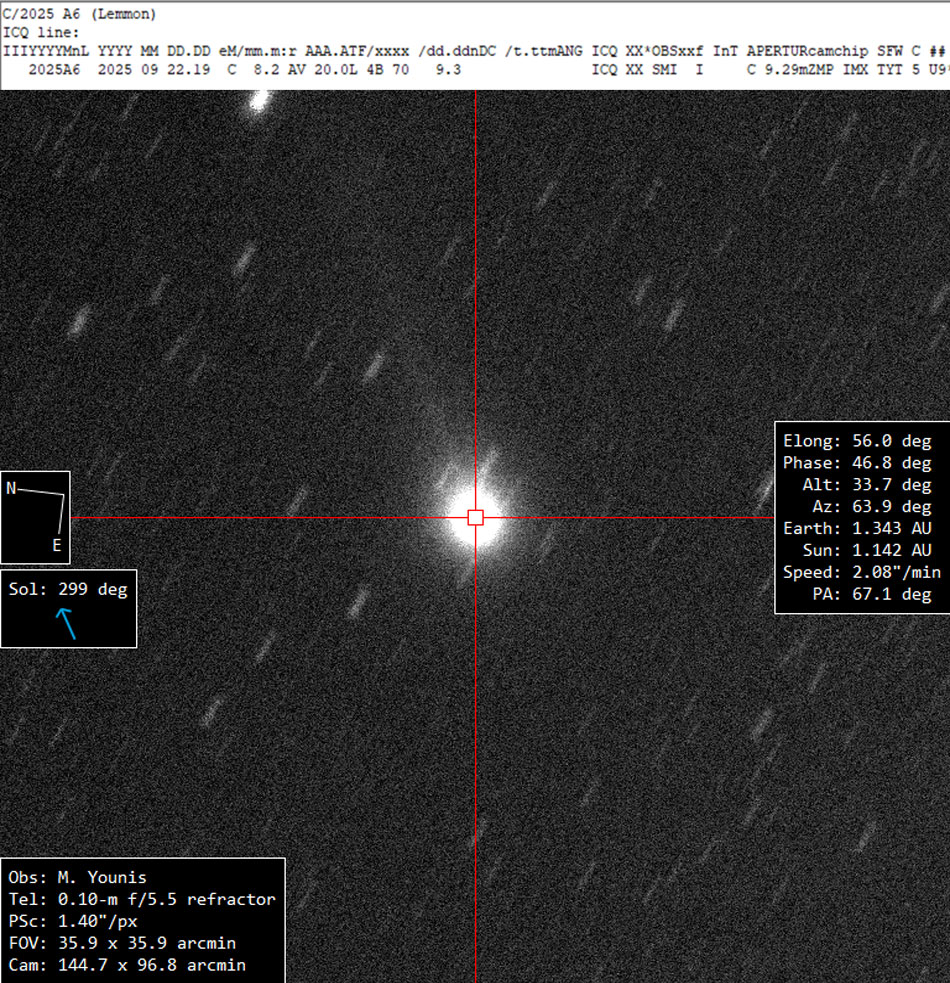
Task: Click the 'Sol: 299 deg' label
Action: [68, 589]
